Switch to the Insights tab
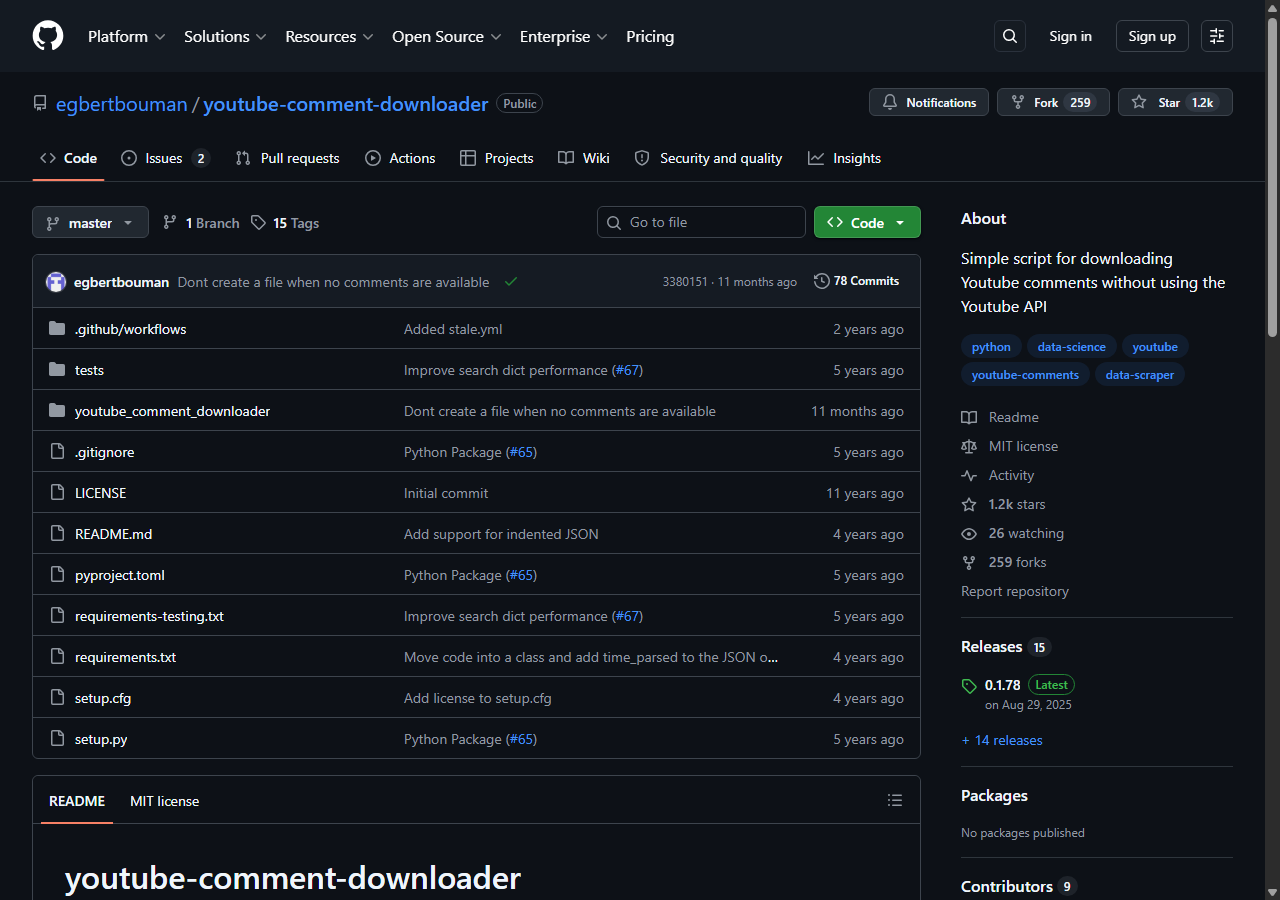 point(844,158)
